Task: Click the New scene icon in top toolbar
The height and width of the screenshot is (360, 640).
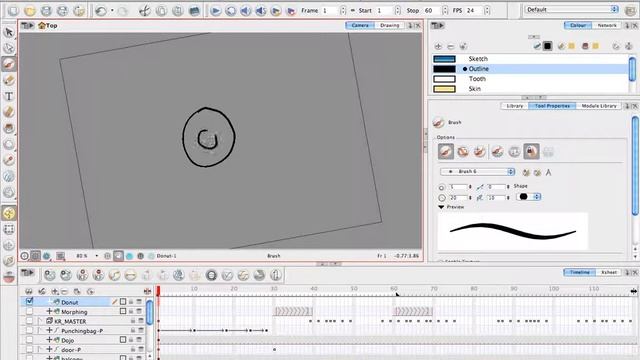Action: tap(13, 11)
